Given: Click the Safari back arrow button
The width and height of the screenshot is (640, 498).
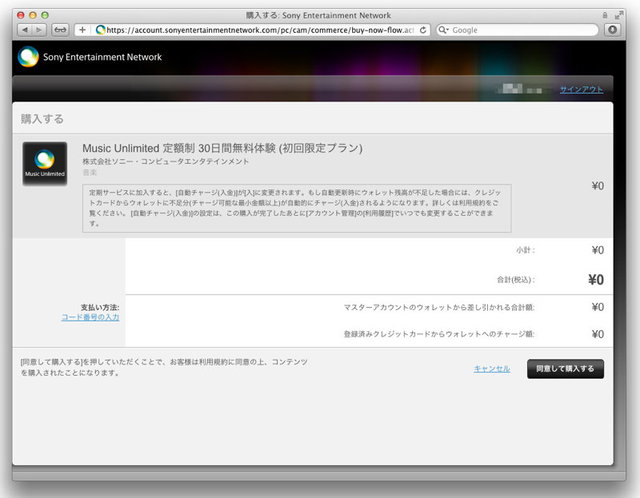Looking at the screenshot, I should point(24,30).
